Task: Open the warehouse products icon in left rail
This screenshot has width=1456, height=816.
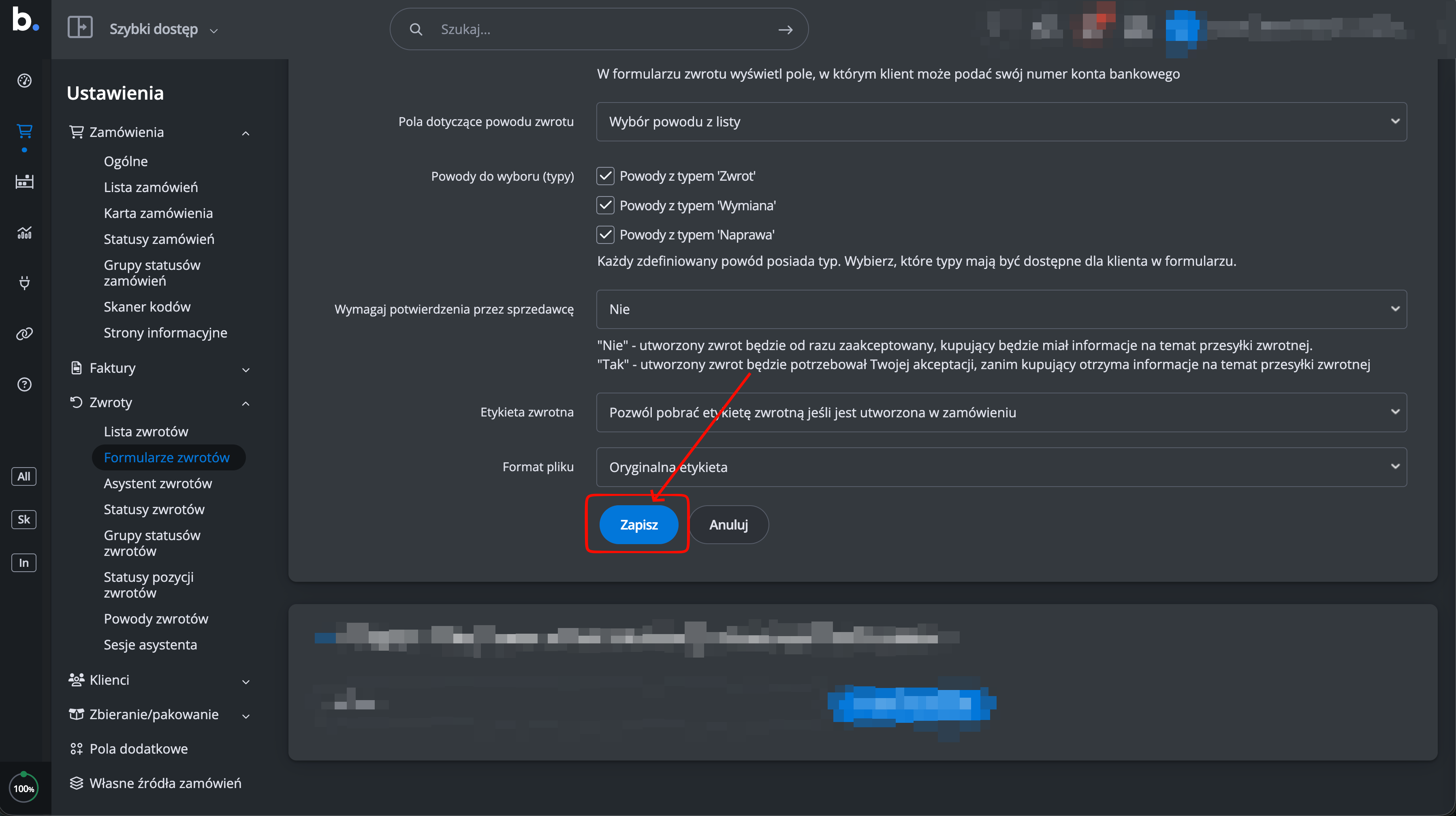Action: click(24, 182)
